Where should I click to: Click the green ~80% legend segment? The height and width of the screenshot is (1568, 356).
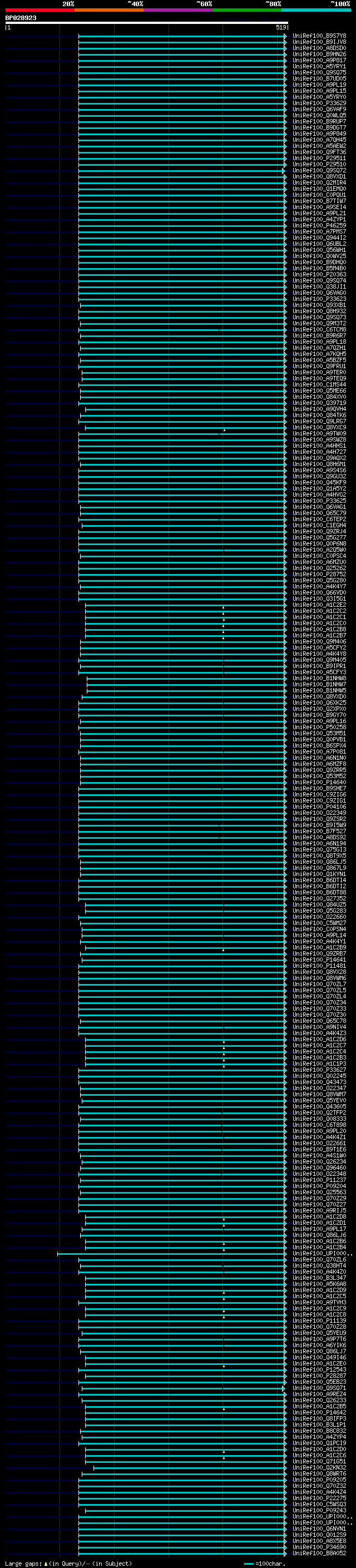click(x=247, y=10)
